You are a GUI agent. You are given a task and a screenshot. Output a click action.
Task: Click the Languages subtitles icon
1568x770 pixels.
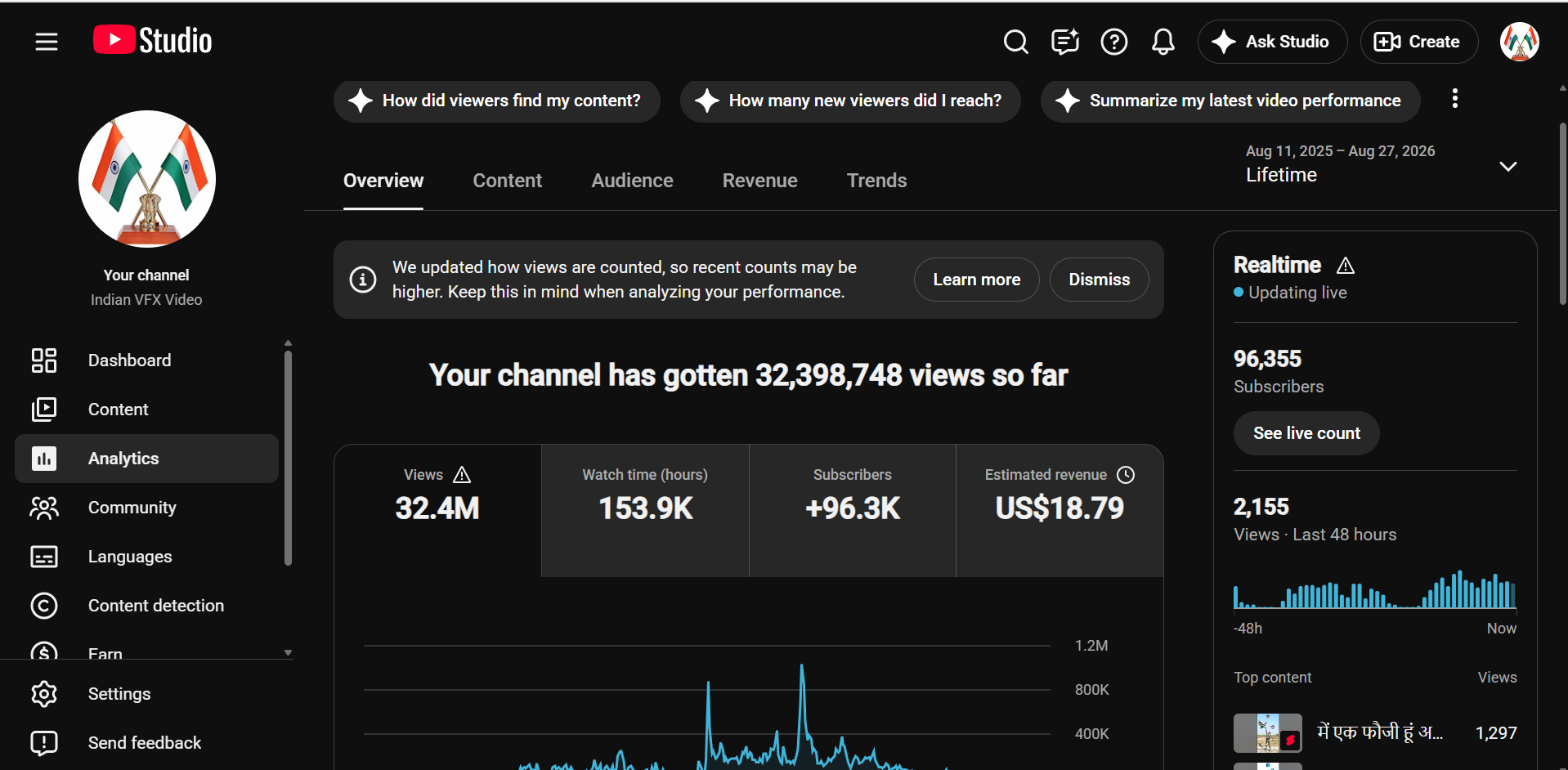(44, 557)
